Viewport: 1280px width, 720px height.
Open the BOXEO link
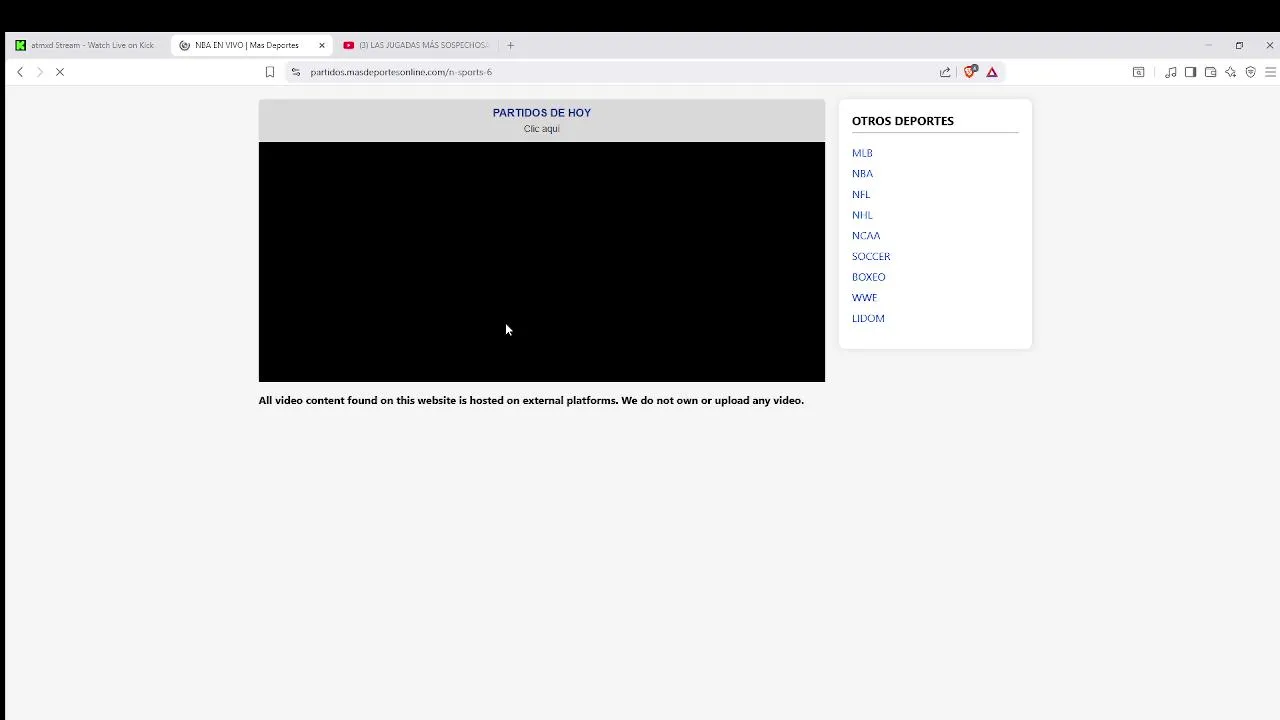[868, 277]
